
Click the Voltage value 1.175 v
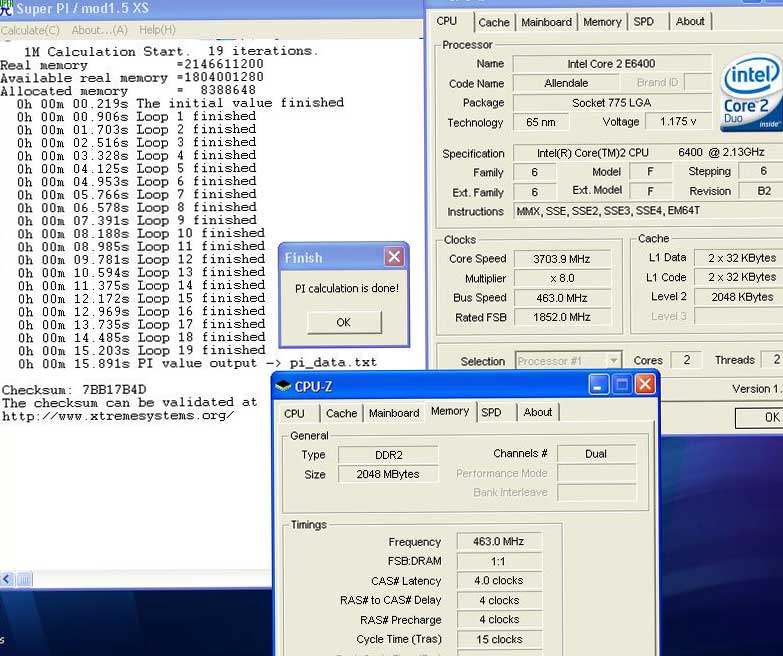pos(678,122)
